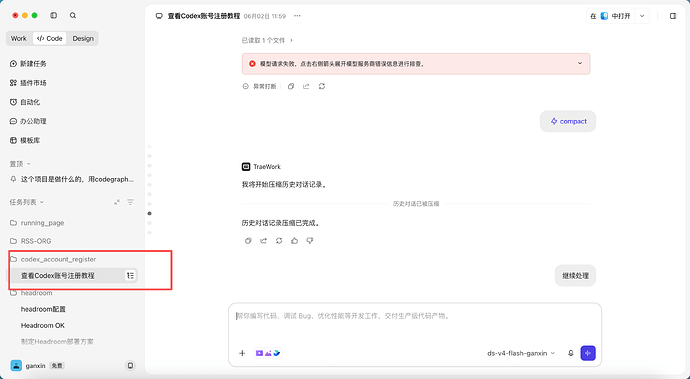This screenshot has width=690, height=379.
Task: Switch to the Code tab
Action: 50,38
